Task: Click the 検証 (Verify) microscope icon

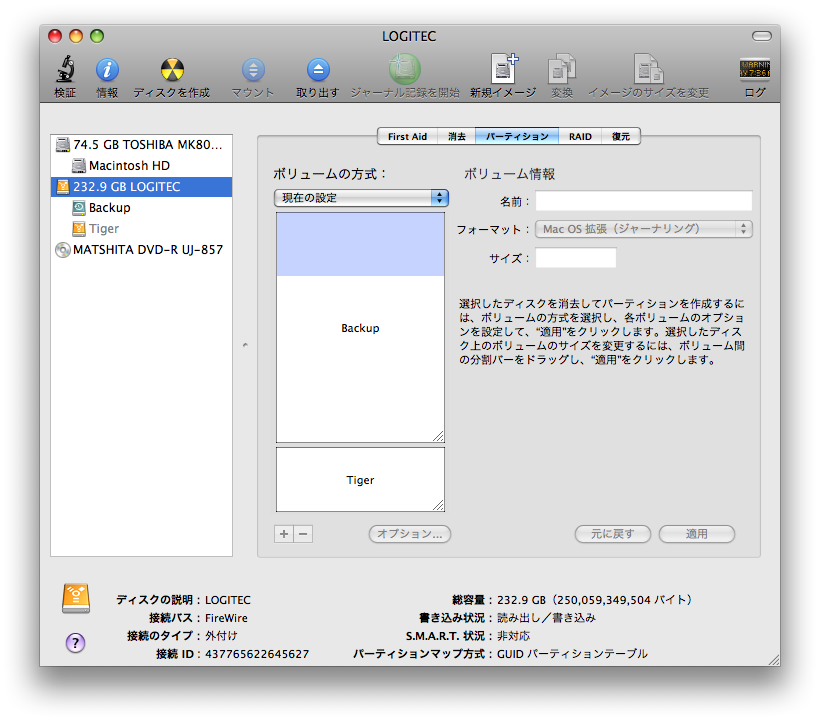Action: click(65, 70)
